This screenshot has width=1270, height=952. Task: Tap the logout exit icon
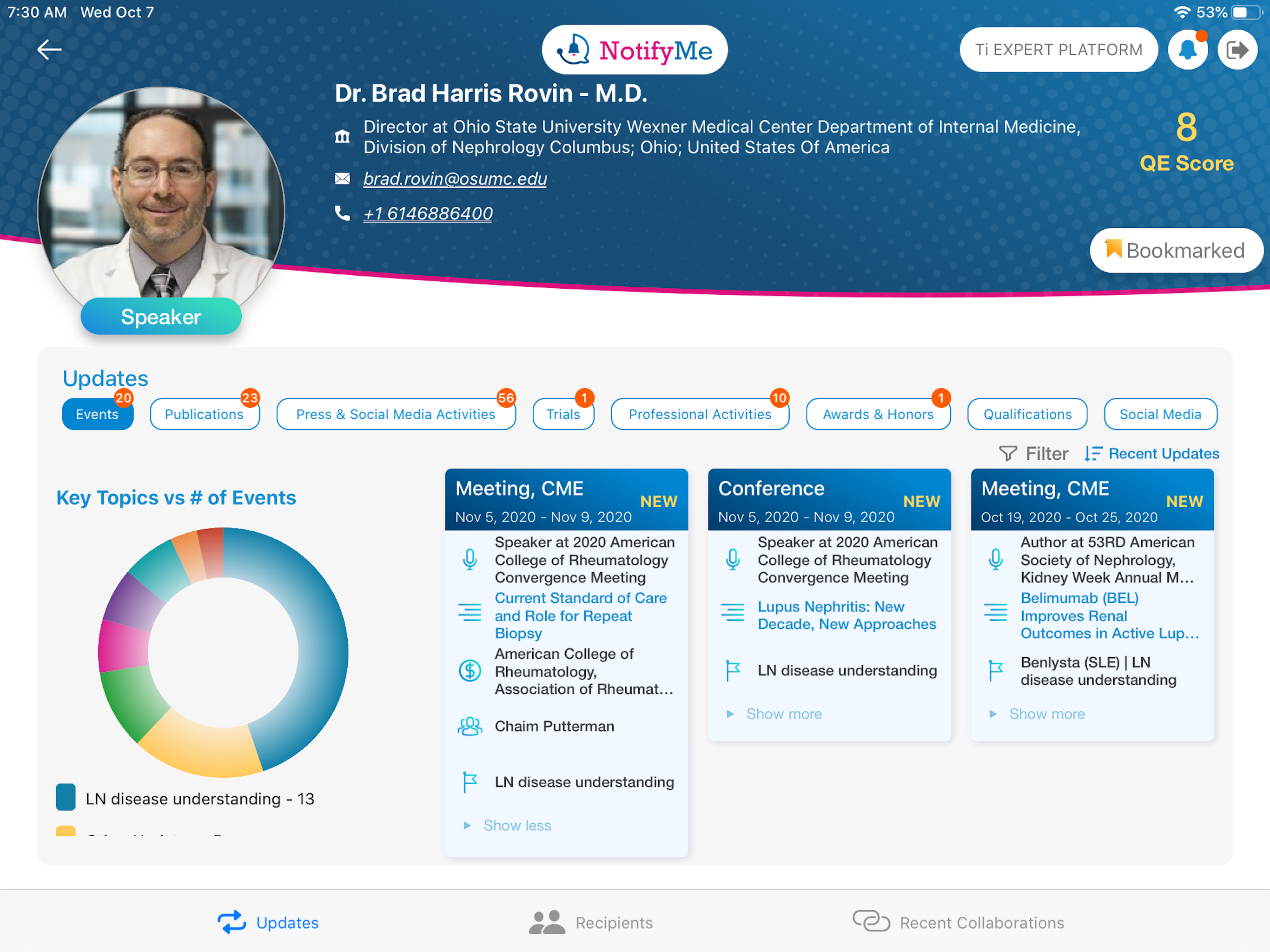point(1237,50)
